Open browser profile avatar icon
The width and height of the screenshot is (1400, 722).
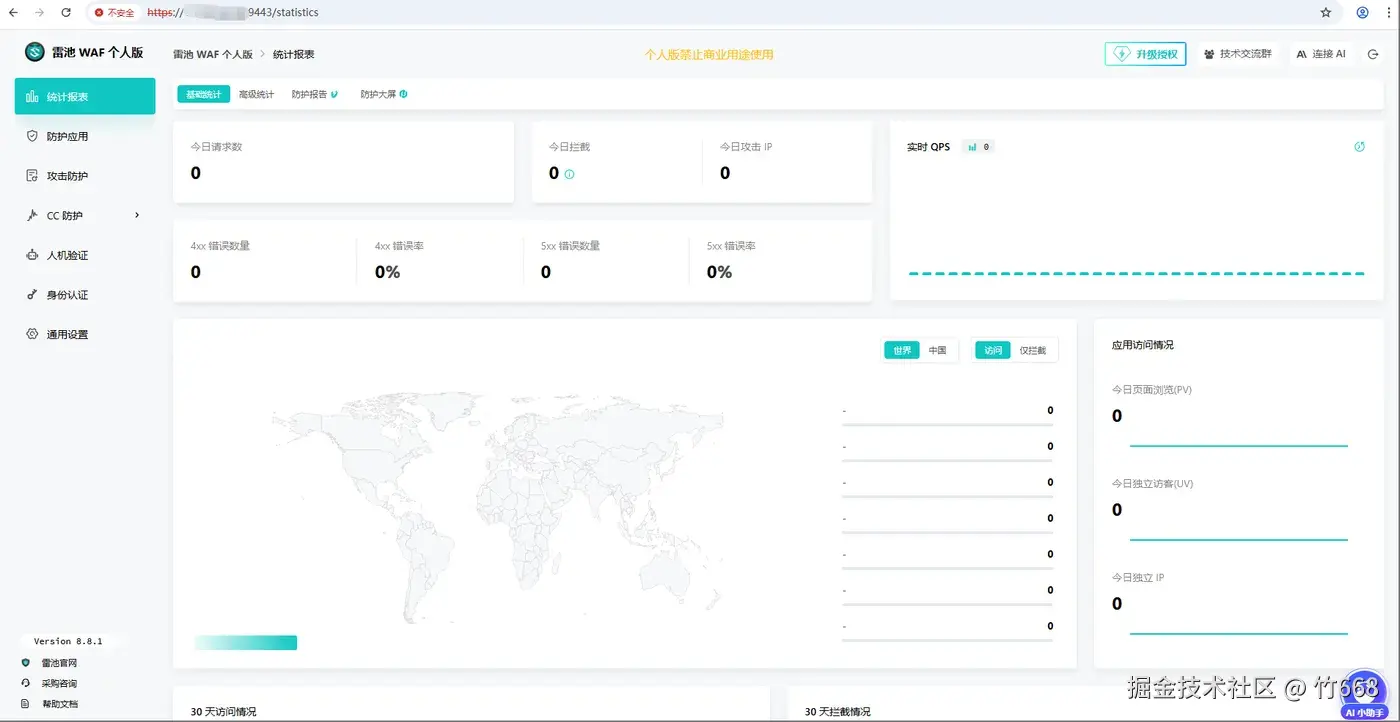coord(1362,13)
